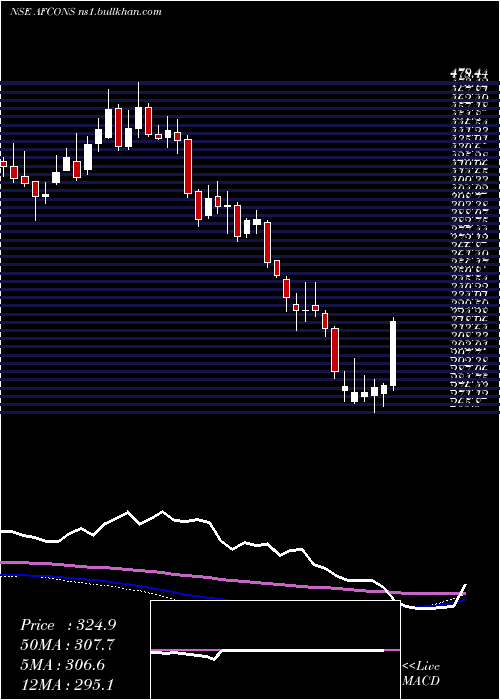Screen dimensions: 500x700
Task: Click the NSE AFCONS ns1.bullkhan.com title text
Action: [x=86, y=12]
